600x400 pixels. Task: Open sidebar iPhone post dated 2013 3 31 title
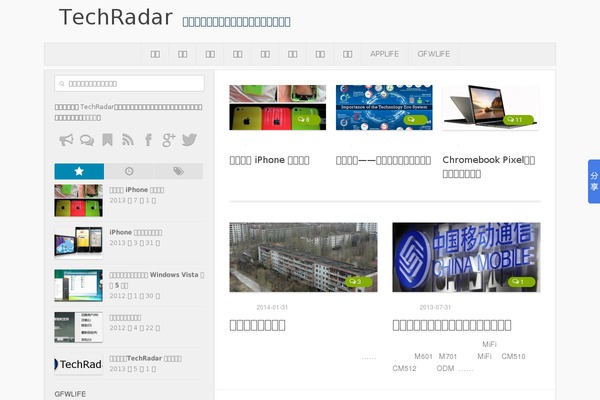point(136,232)
